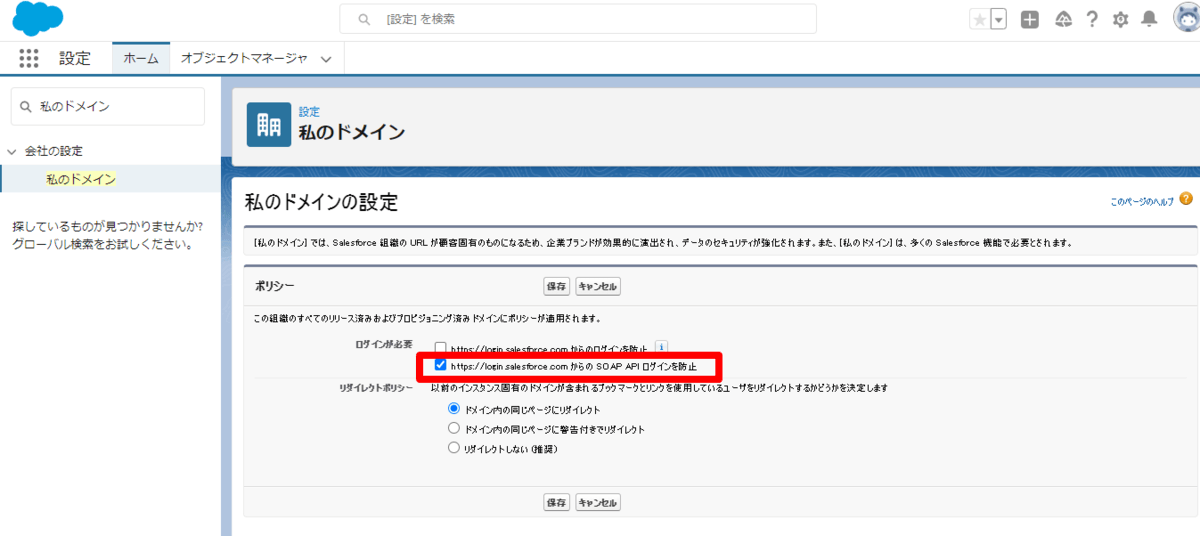Open global actions plus icon
This screenshot has height=536, width=1200.
tap(1030, 19)
